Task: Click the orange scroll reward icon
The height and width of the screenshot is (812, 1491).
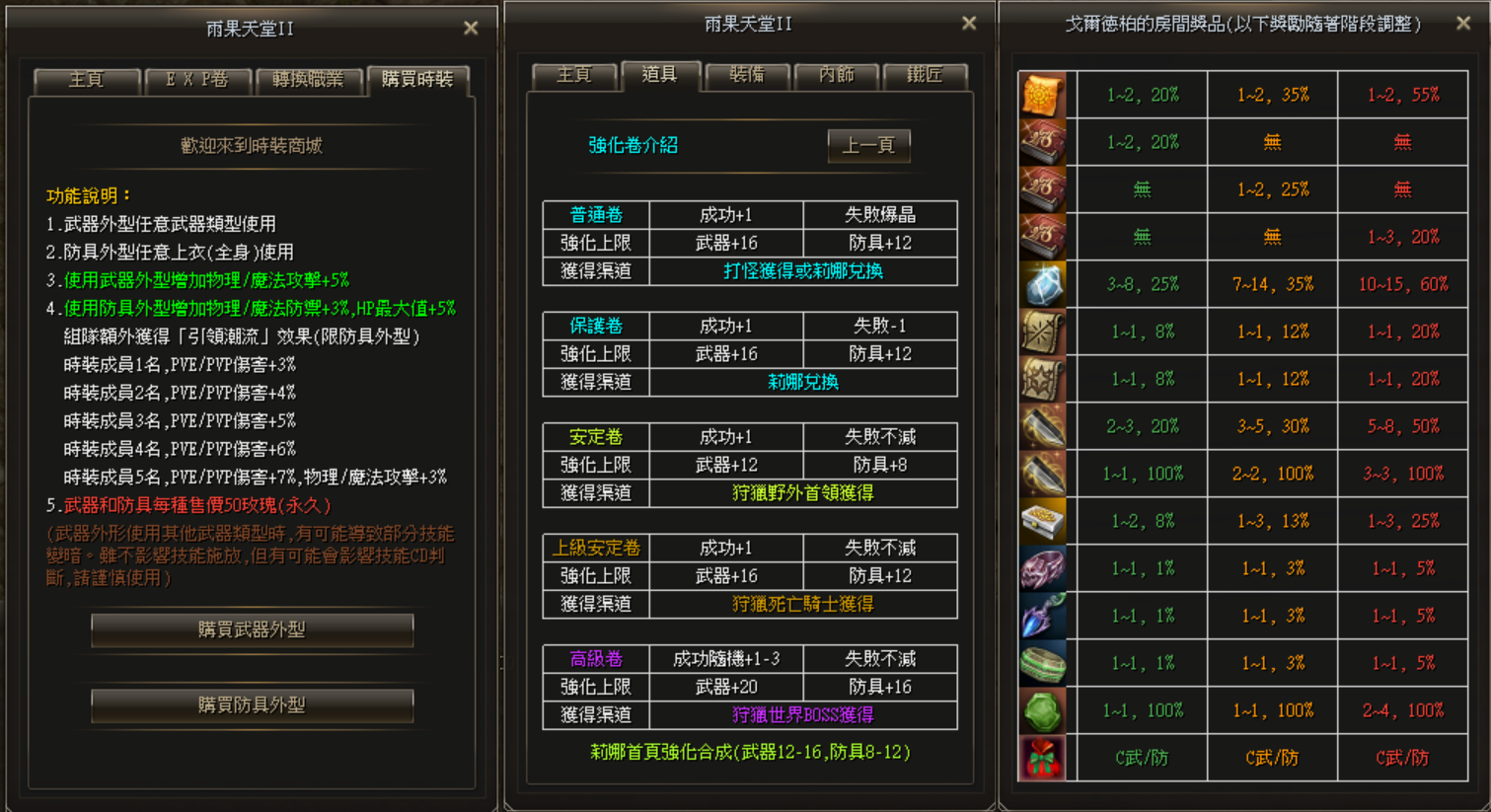Action: [x=1042, y=96]
